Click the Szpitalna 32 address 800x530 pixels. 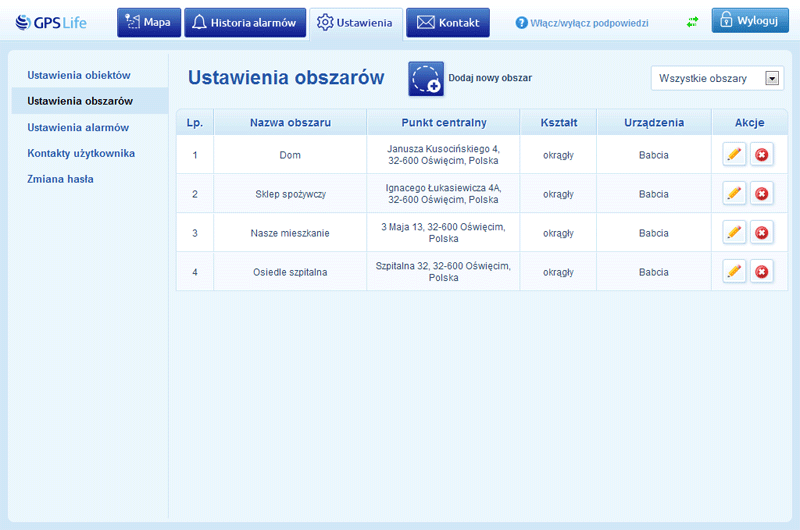tap(443, 271)
